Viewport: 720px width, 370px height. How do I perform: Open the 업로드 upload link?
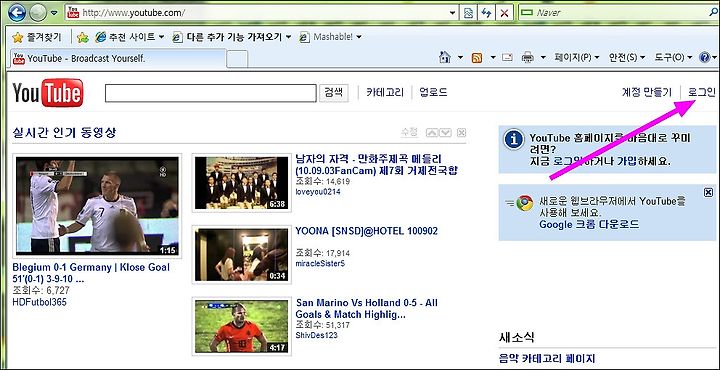[x=433, y=93]
